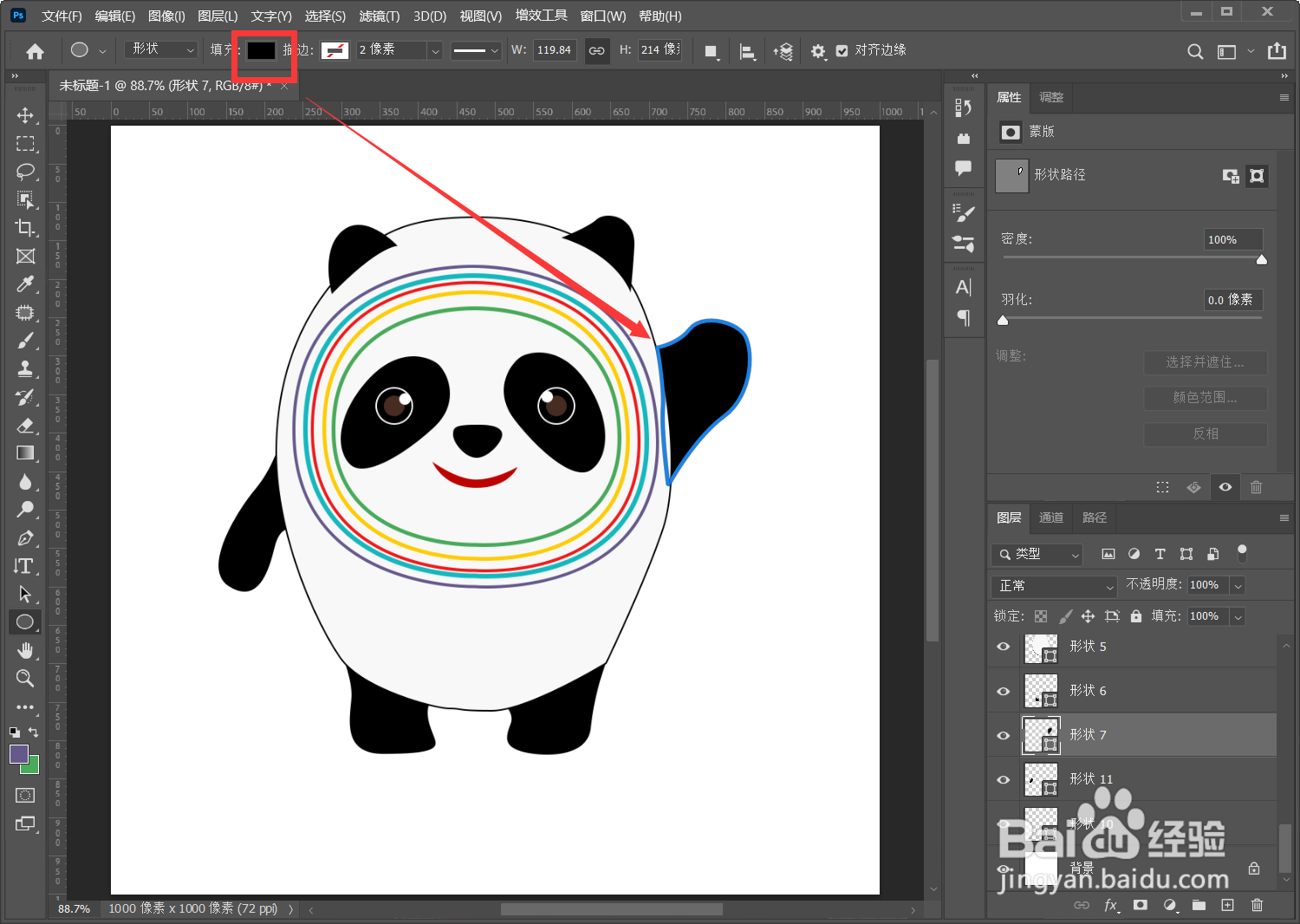Screen dimensions: 1300x924
Task: Switch to the 通道 tab
Action: click(x=1051, y=517)
